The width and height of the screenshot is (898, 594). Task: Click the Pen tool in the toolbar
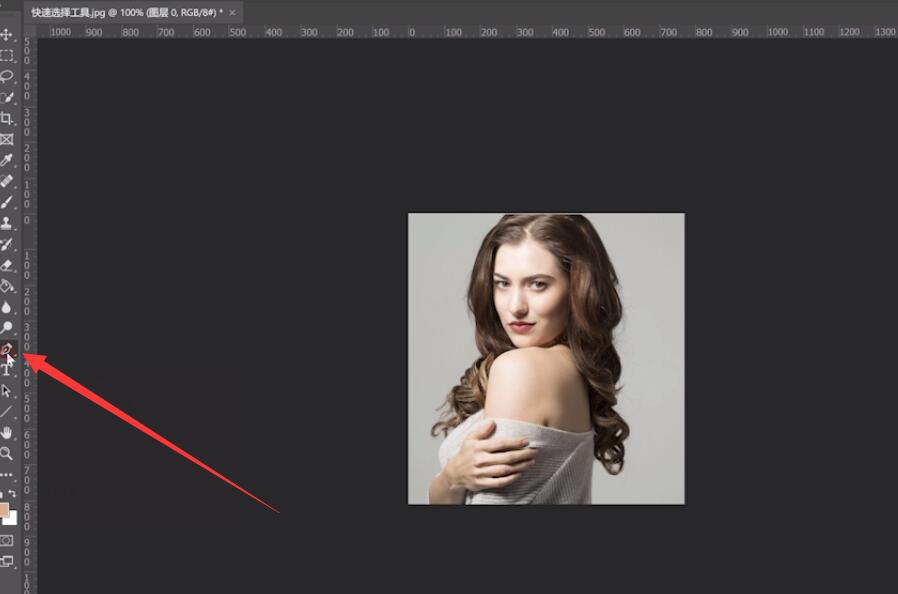[x=7, y=350]
